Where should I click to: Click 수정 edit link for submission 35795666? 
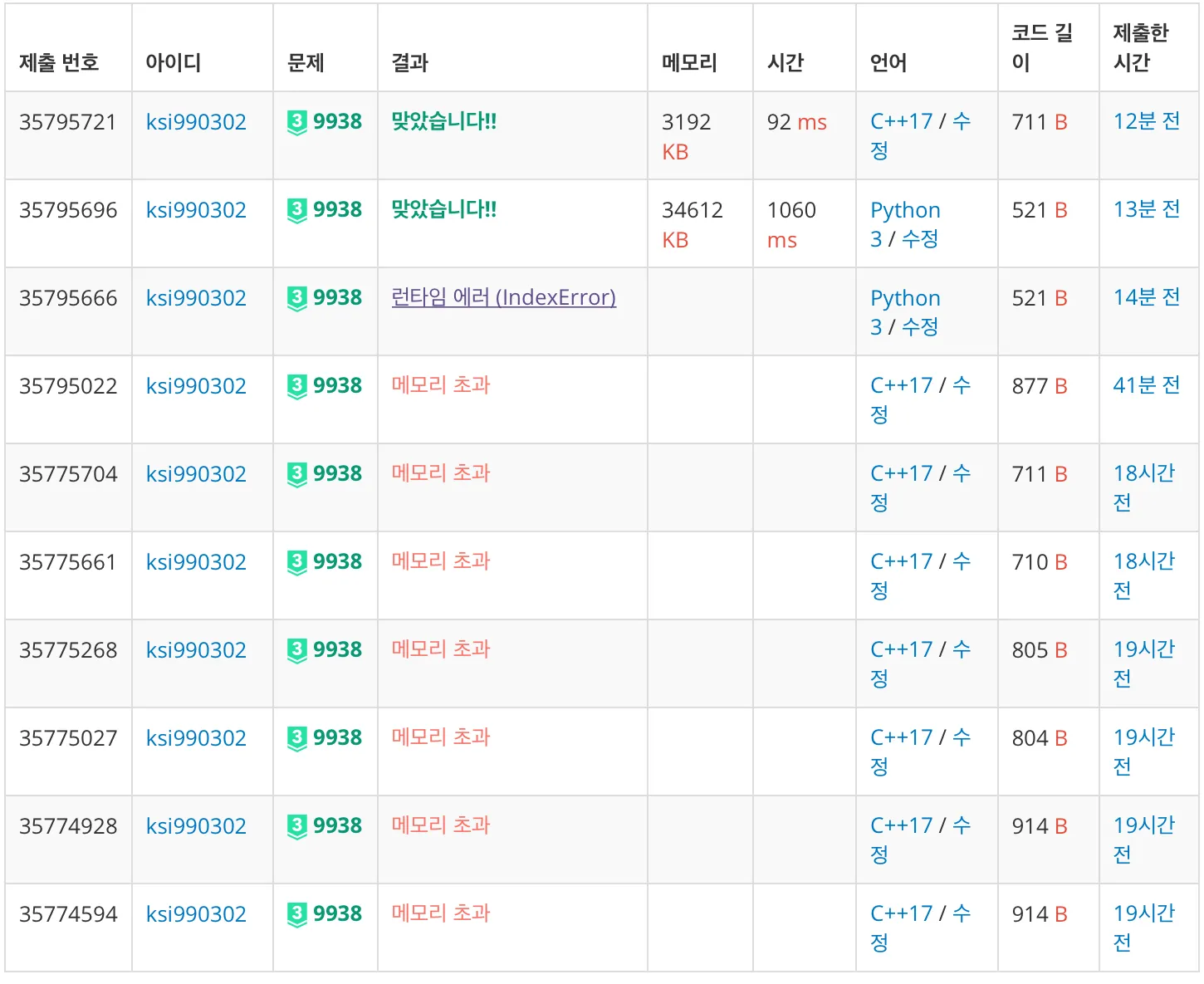tap(920, 327)
